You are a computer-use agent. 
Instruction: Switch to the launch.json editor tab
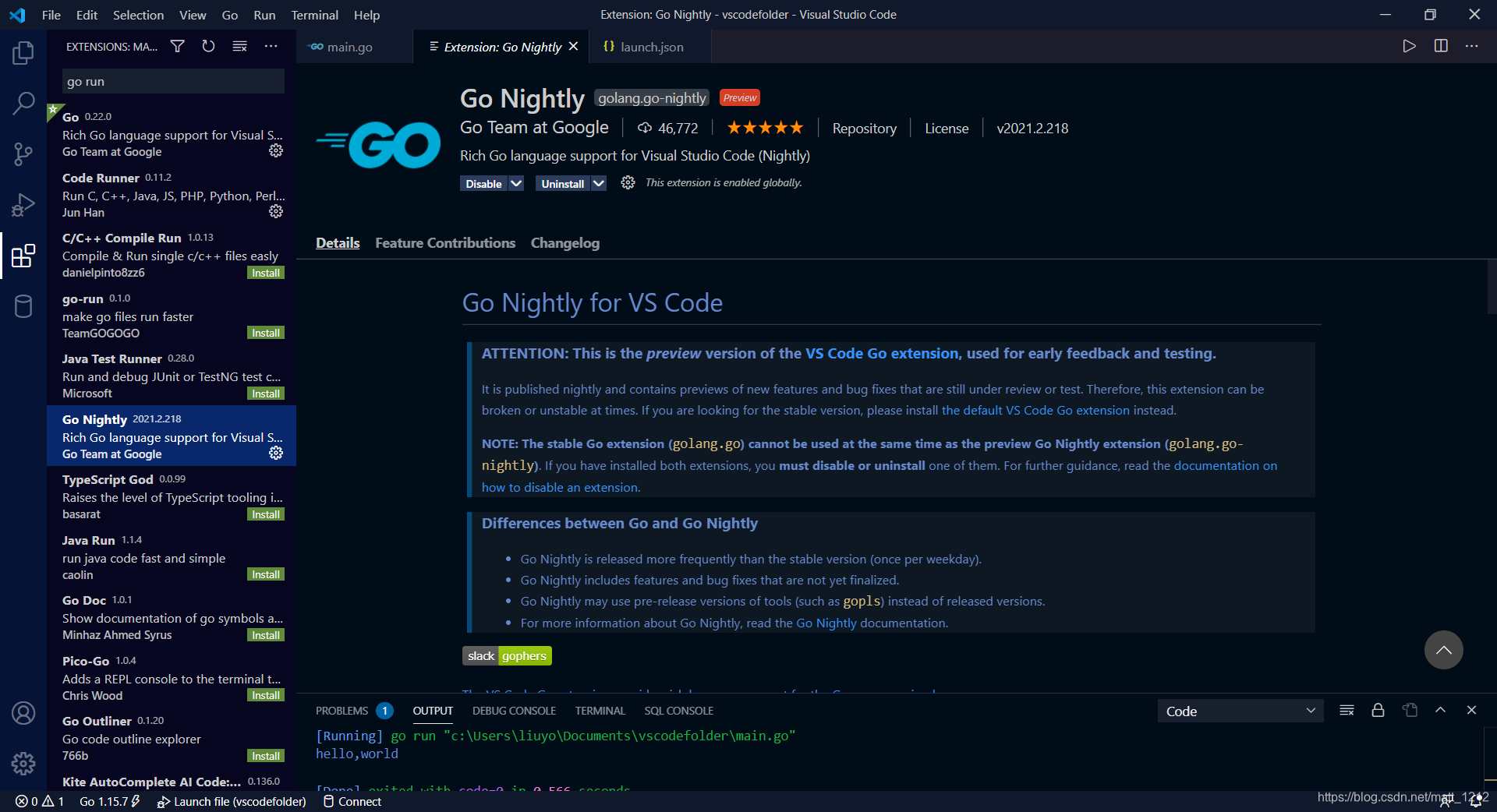(x=650, y=47)
